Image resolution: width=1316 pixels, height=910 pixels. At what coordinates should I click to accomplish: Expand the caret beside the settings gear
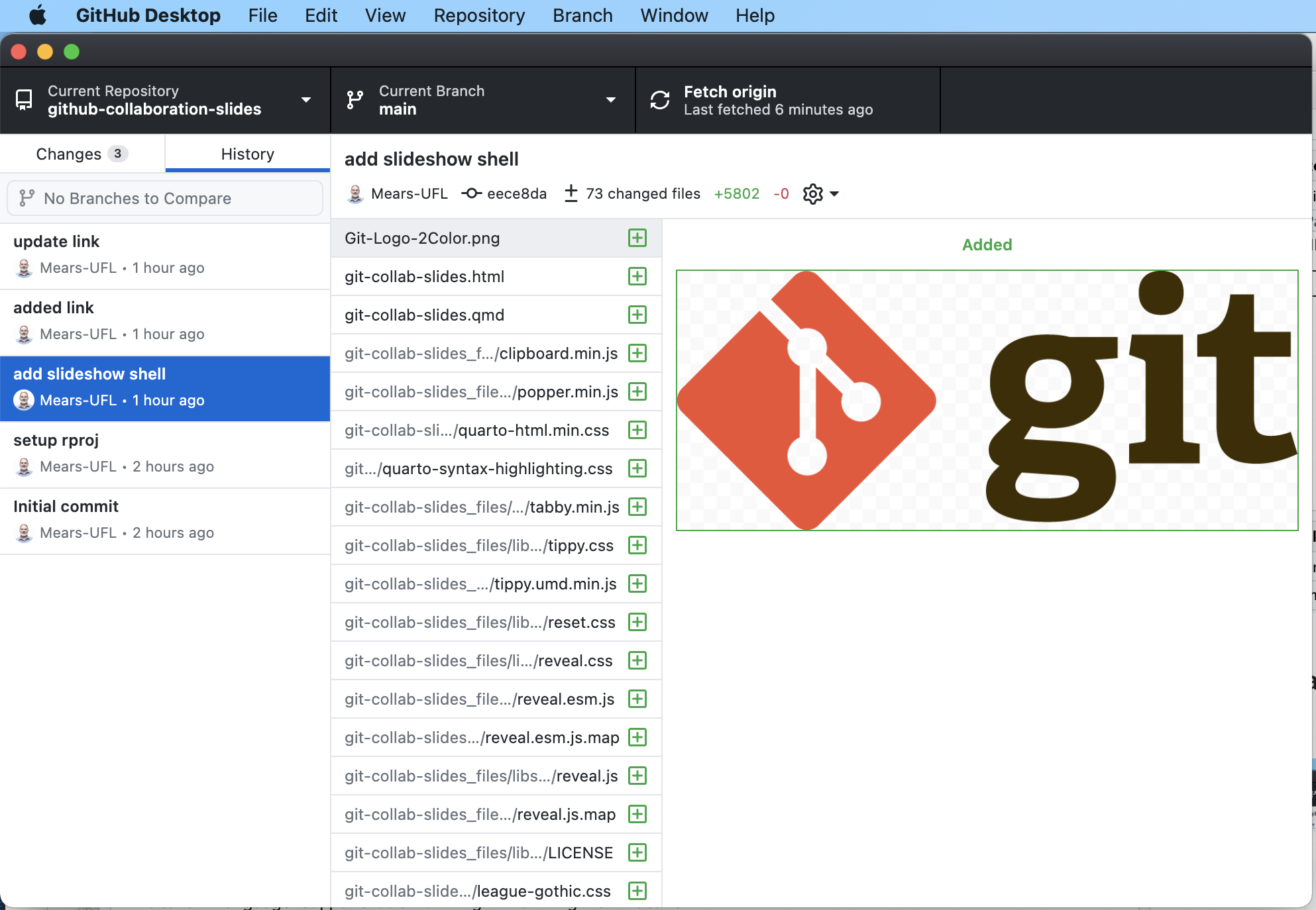coord(834,194)
